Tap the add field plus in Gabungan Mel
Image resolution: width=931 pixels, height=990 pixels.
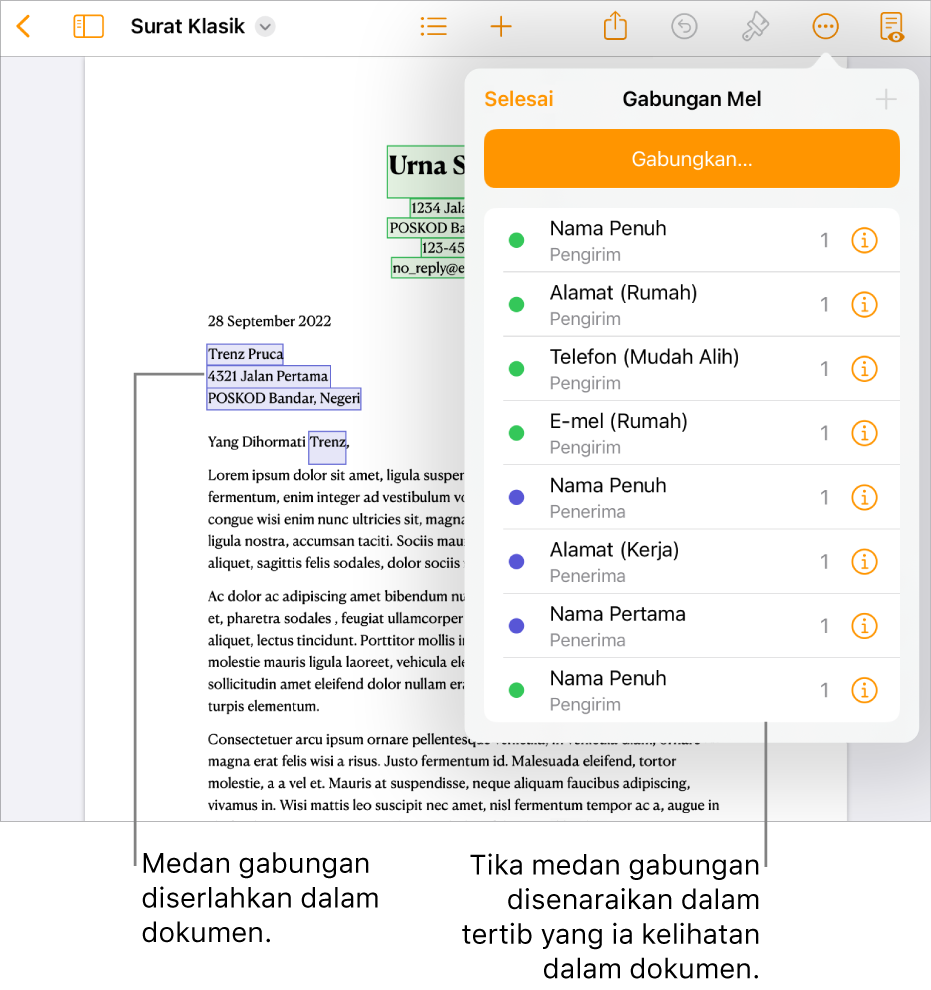pyautogui.click(x=886, y=99)
